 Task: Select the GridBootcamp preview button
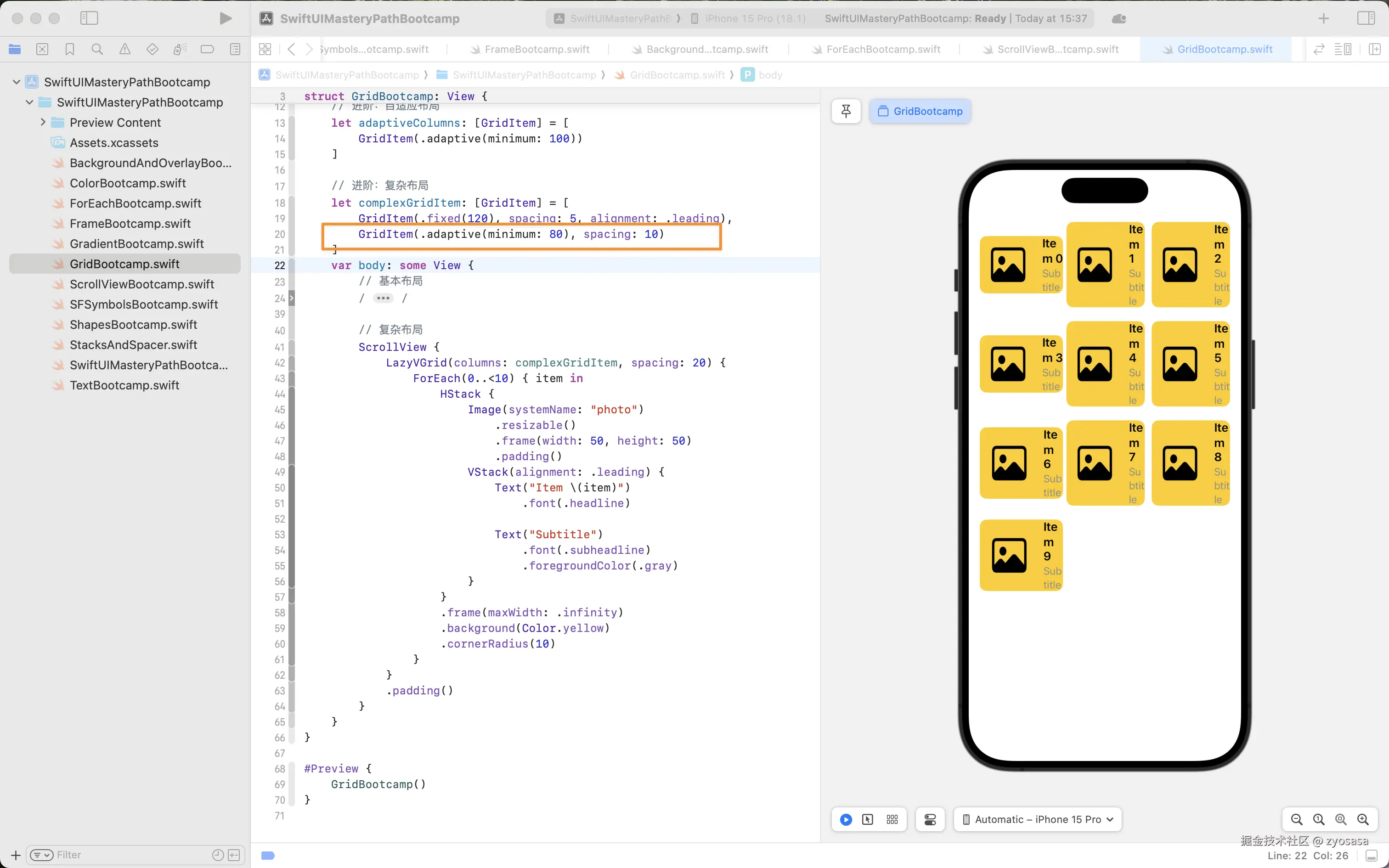(920, 111)
